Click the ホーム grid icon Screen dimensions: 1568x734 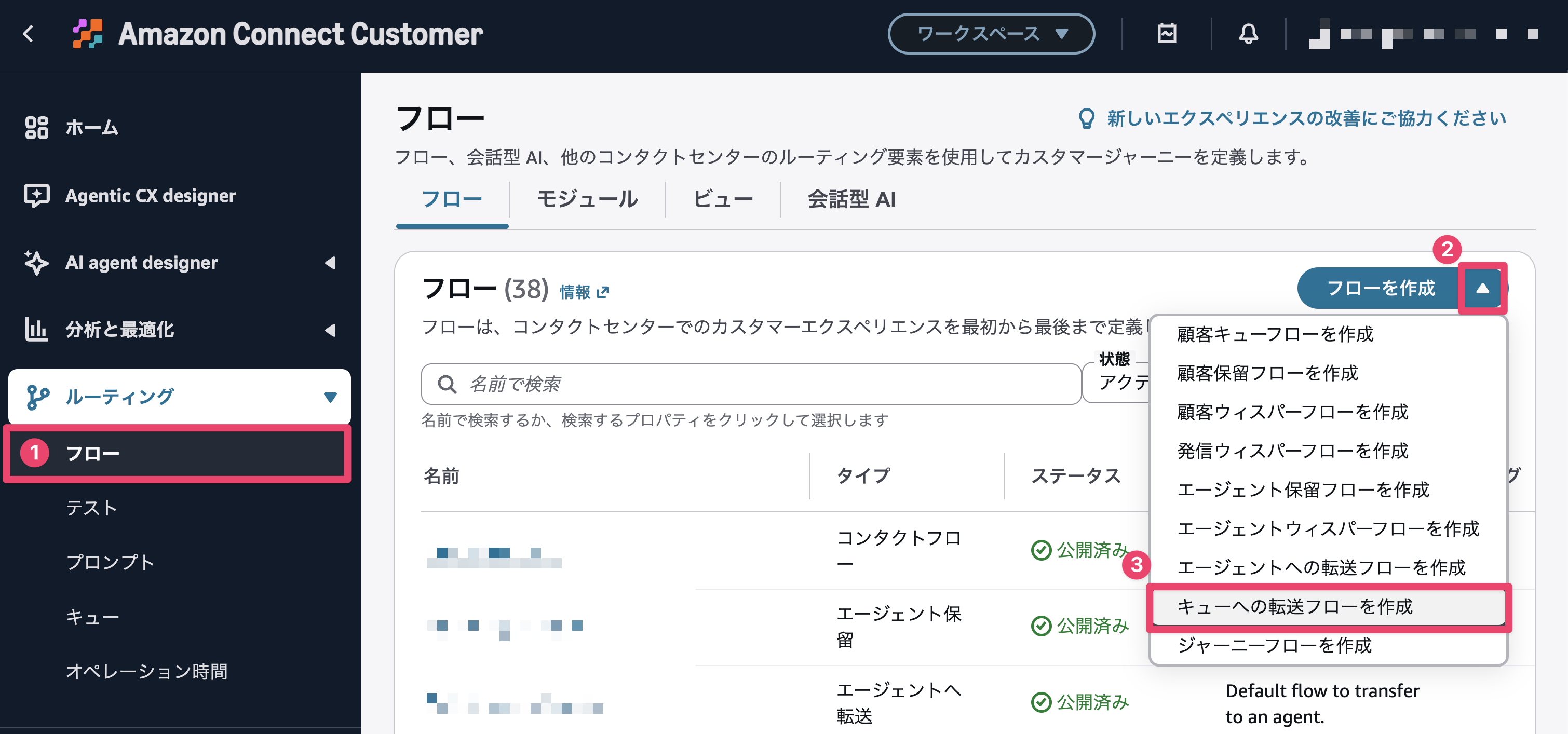click(x=36, y=127)
